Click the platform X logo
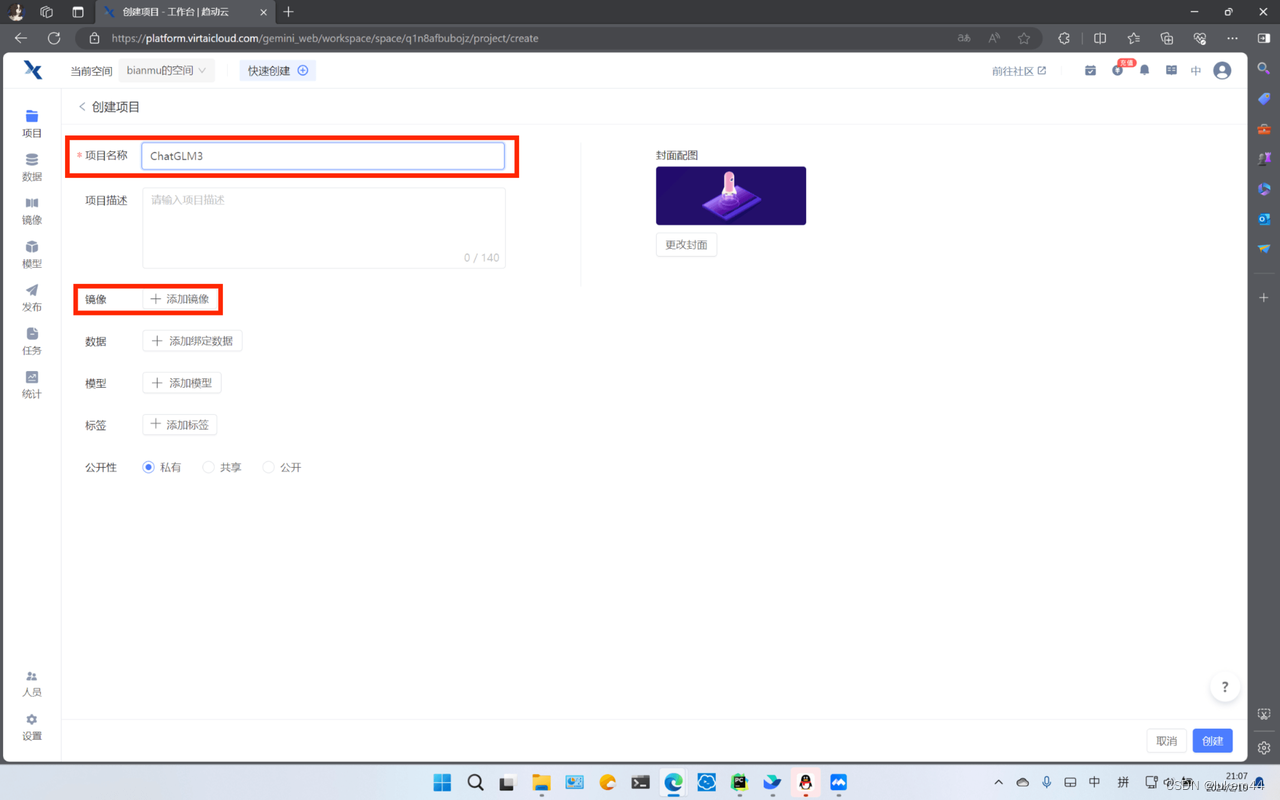 [x=33, y=69]
